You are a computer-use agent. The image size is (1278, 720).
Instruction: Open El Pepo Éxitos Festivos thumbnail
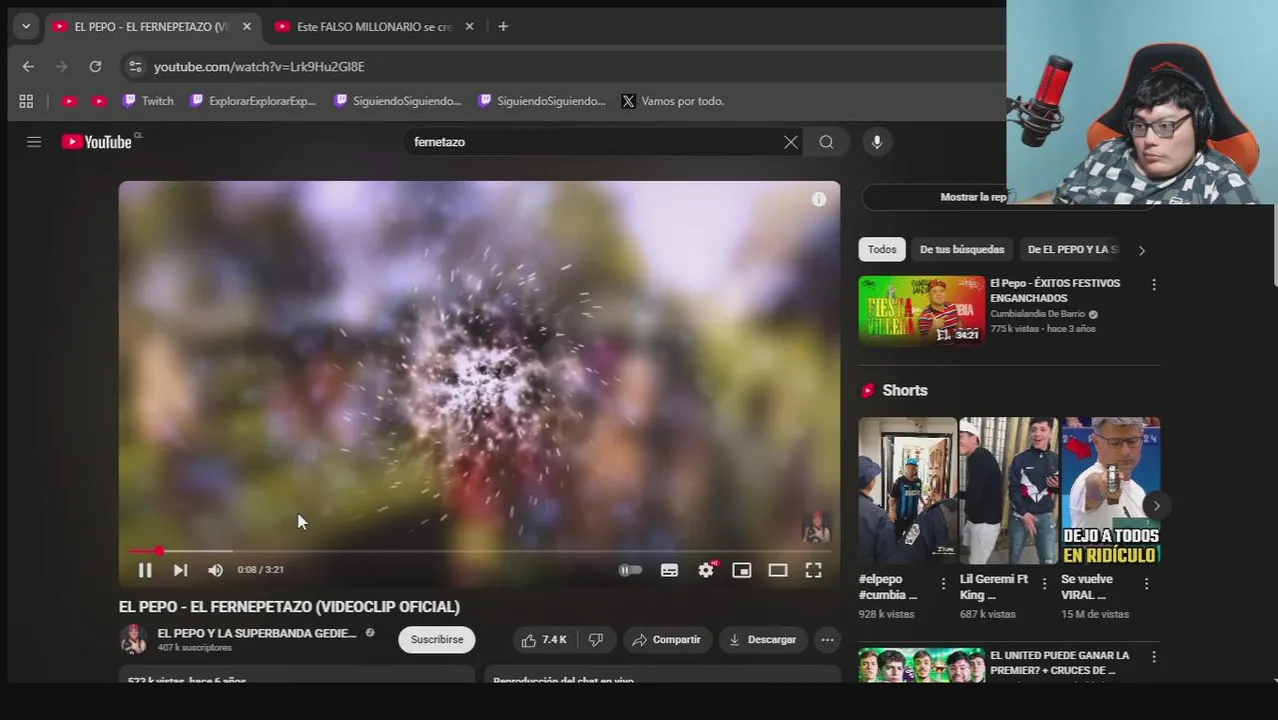click(x=921, y=310)
